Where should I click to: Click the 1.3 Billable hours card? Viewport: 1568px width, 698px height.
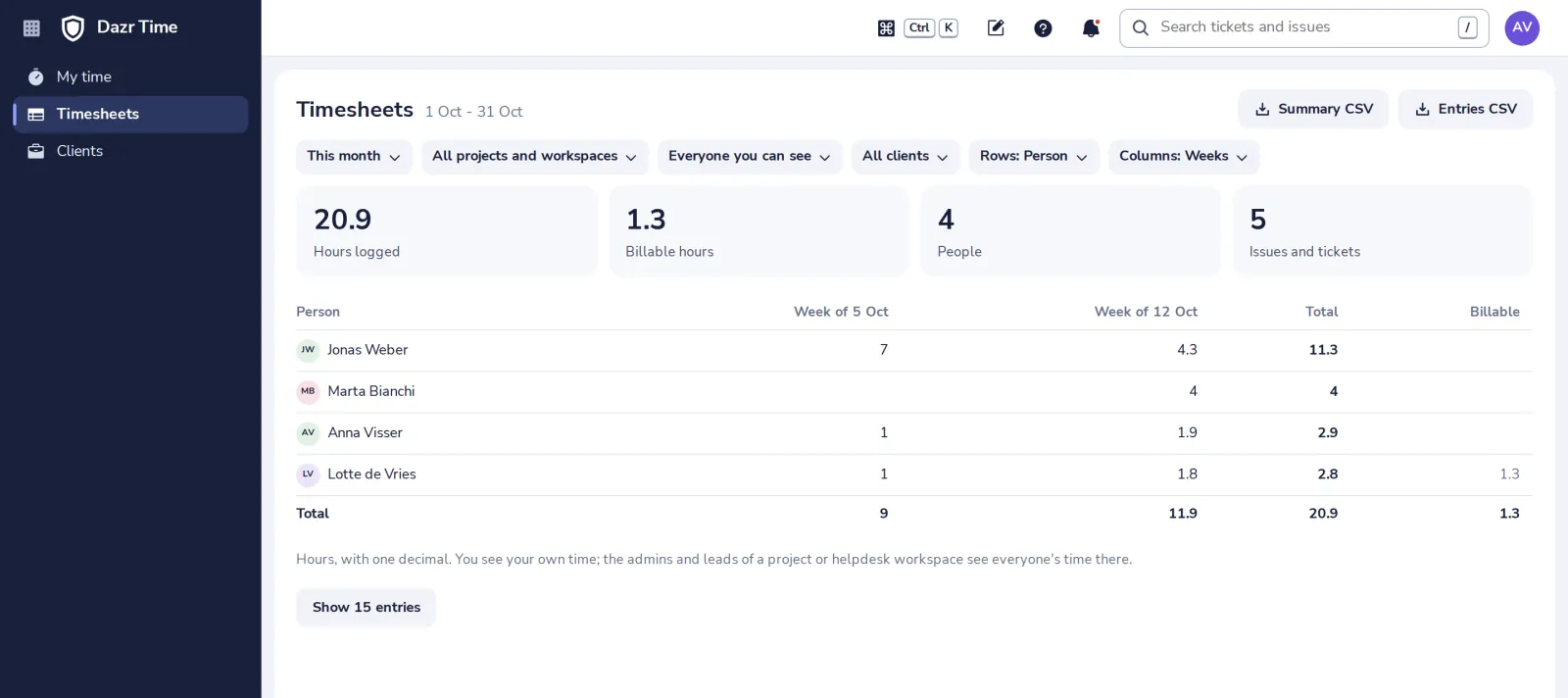pos(759,231)
